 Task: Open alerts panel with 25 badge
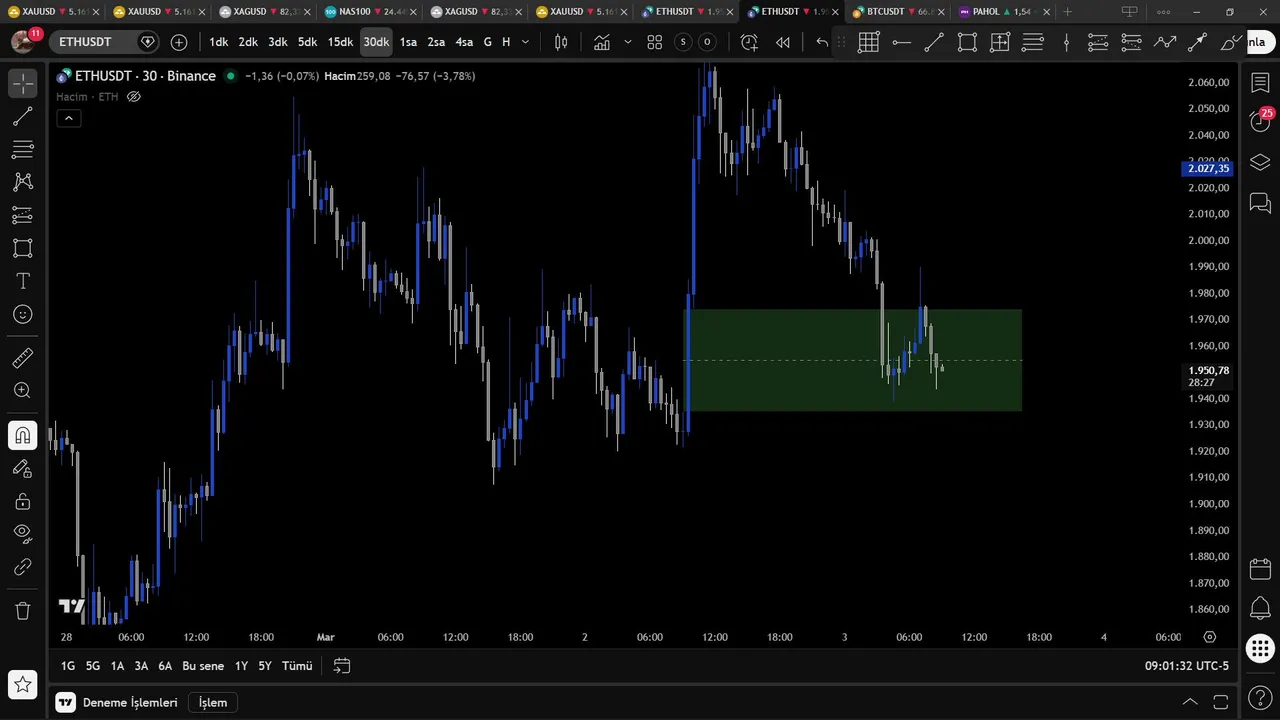[x=1260, y=121]
